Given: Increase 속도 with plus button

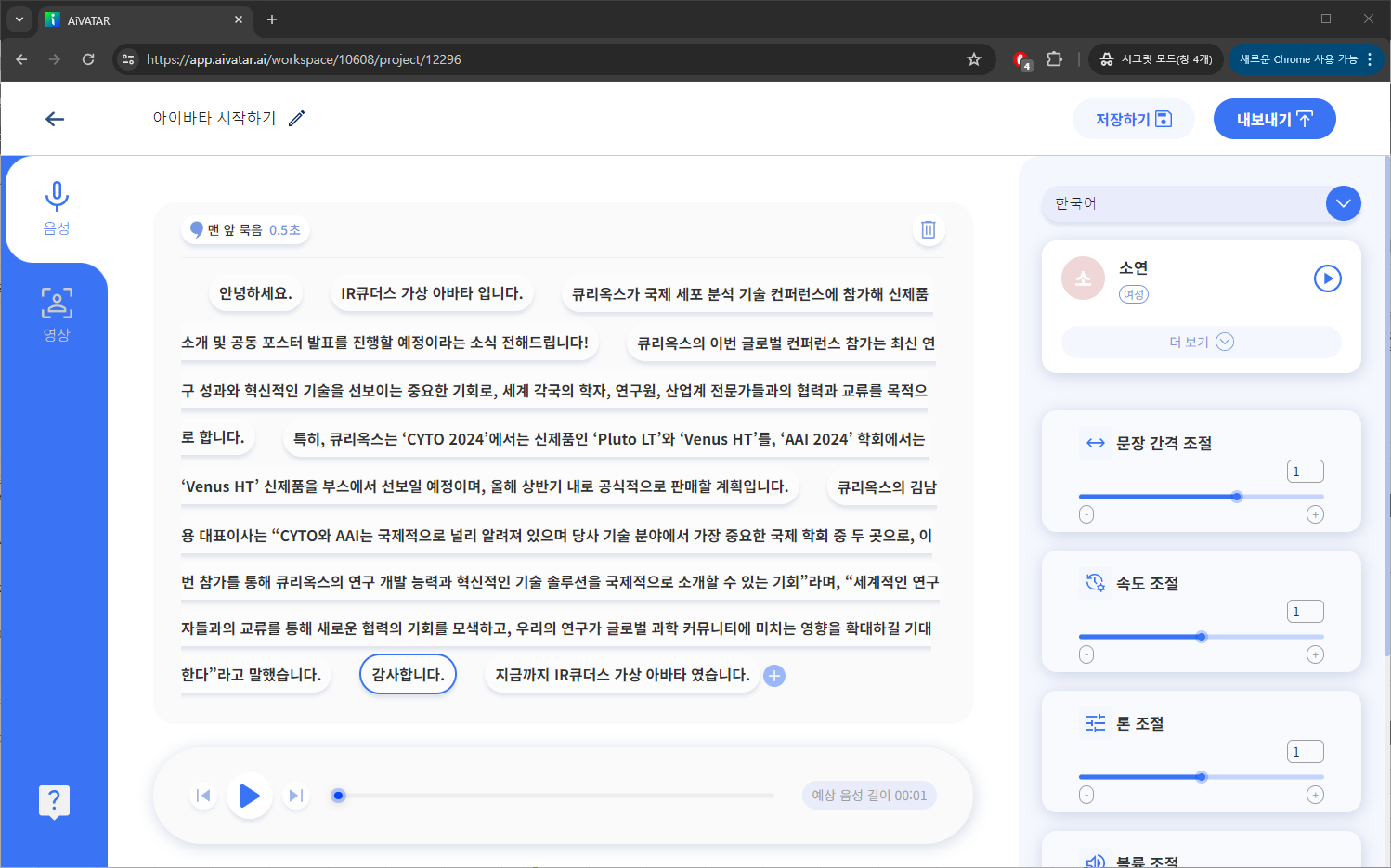Looking at the screenshot, I should coord(1315,655).
